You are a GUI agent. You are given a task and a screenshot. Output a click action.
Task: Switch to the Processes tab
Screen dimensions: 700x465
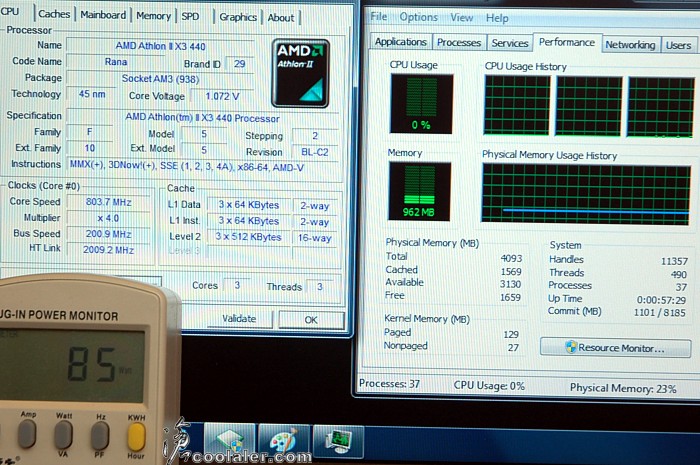459,42
